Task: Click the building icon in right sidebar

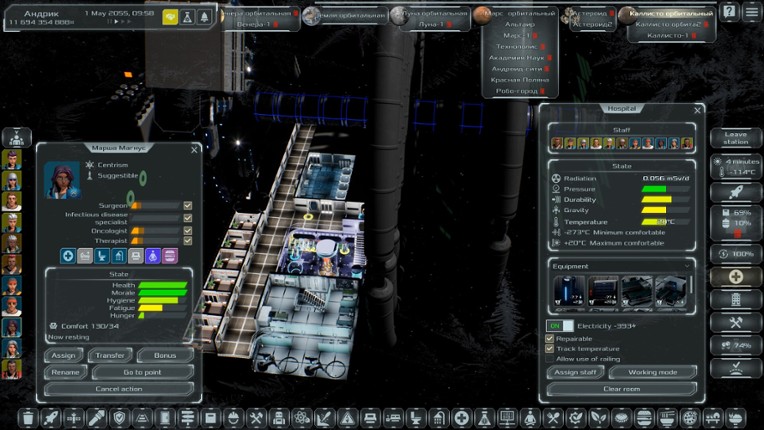Action: [x=736, y=299]
